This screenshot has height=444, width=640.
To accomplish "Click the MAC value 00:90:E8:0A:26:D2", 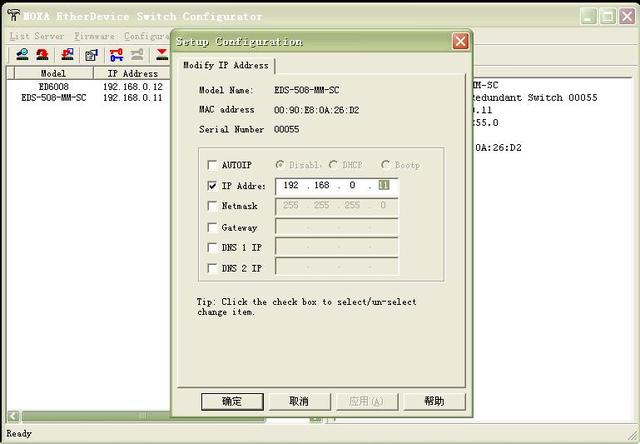I will tap(316, 110).
